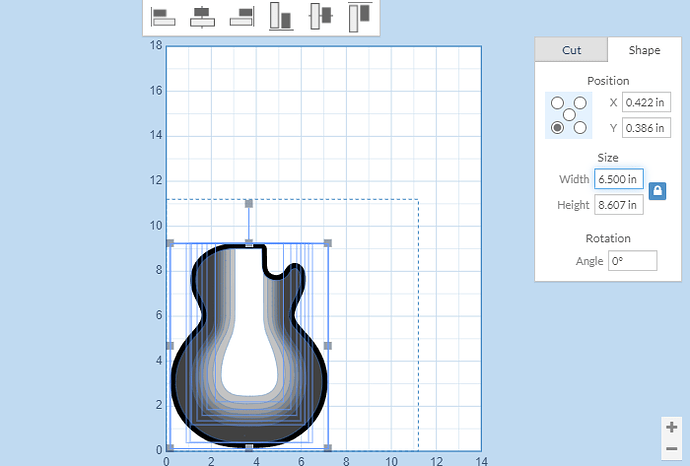Viewport: 690px width, 466px height.
Task: Click the X position input field
Action: point(645,102)
